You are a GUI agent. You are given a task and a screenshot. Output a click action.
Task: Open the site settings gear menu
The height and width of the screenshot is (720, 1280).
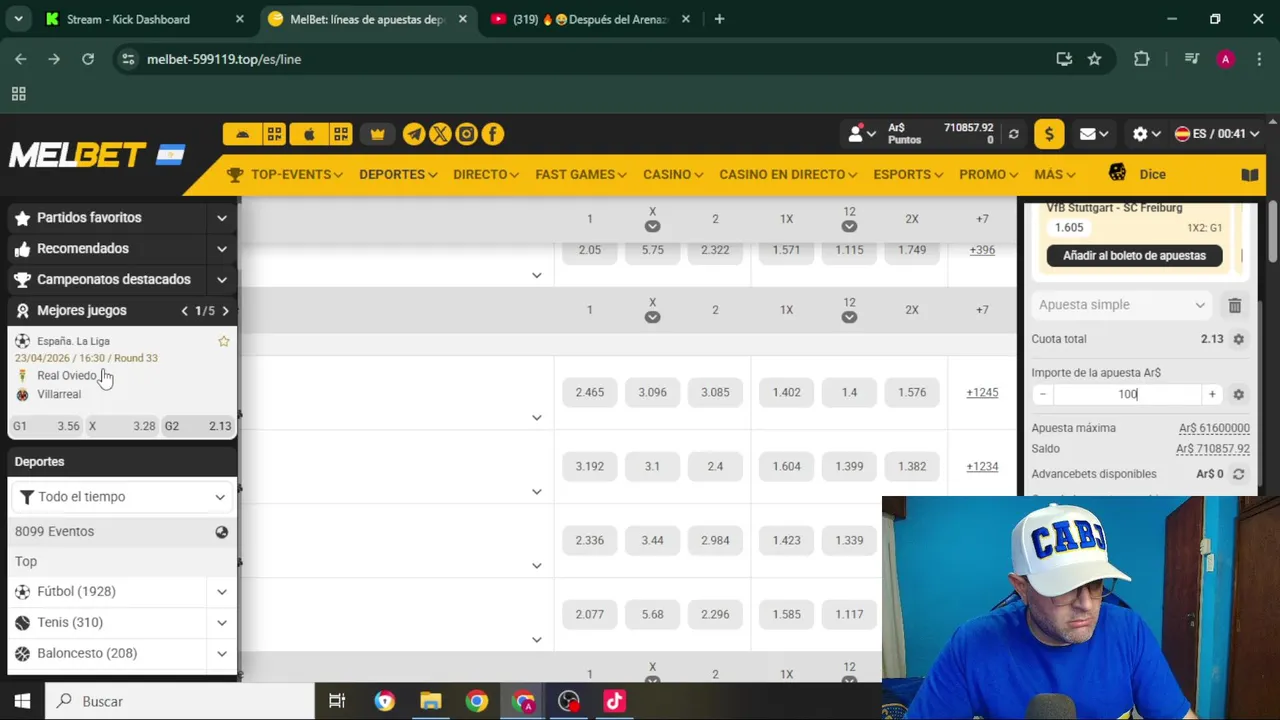[x=1146, y=134]
